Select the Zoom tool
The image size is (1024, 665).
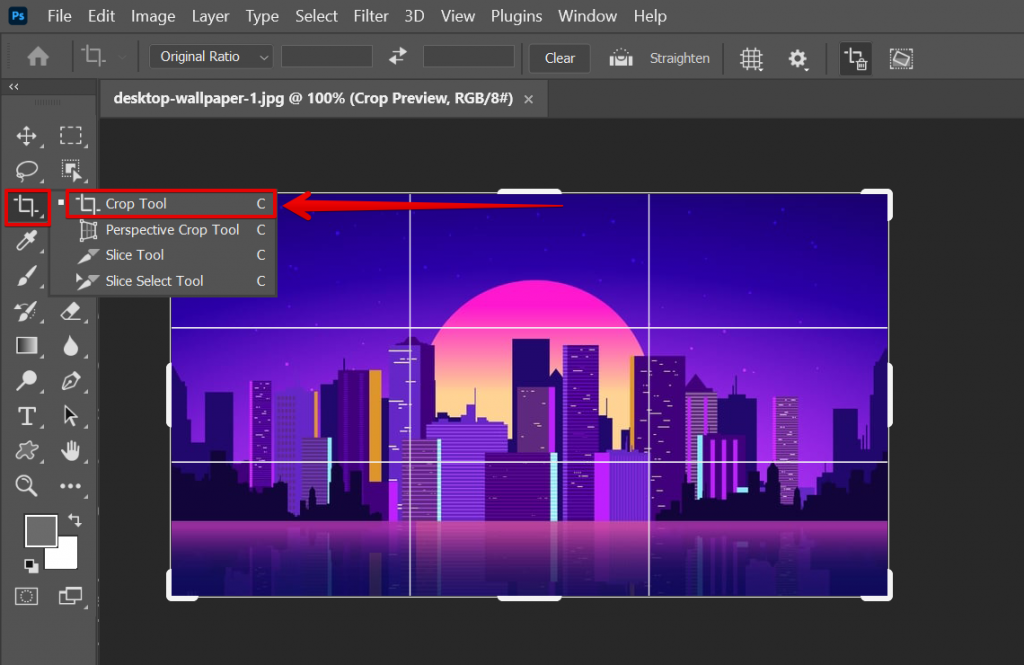tap(26, 486)
